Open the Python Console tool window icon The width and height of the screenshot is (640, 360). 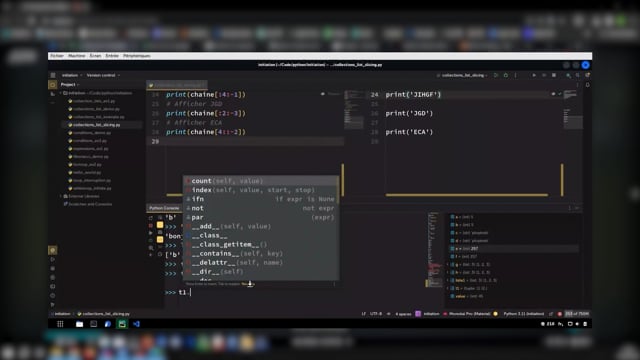pos(53,250)
